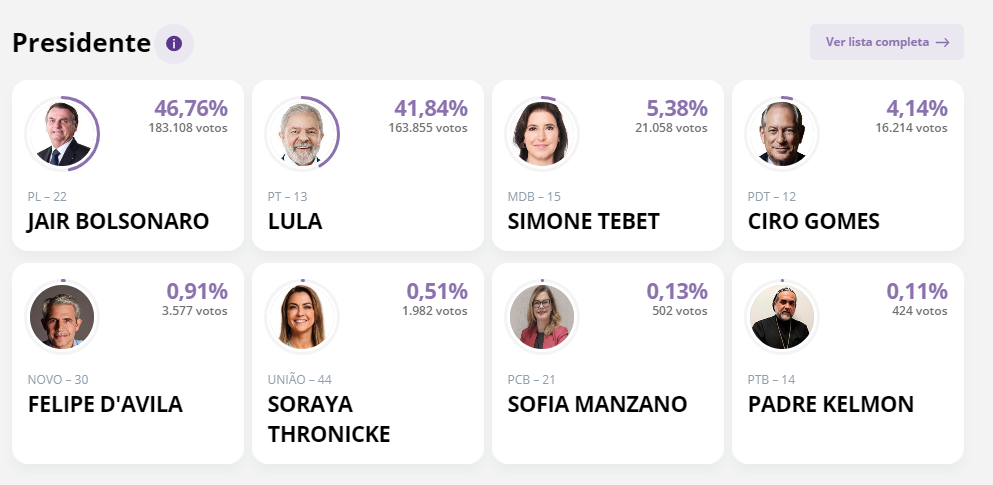The image size is (993, 485).
Task: Click Jair Bolsonaro's candidate photo
Action: 62,134
